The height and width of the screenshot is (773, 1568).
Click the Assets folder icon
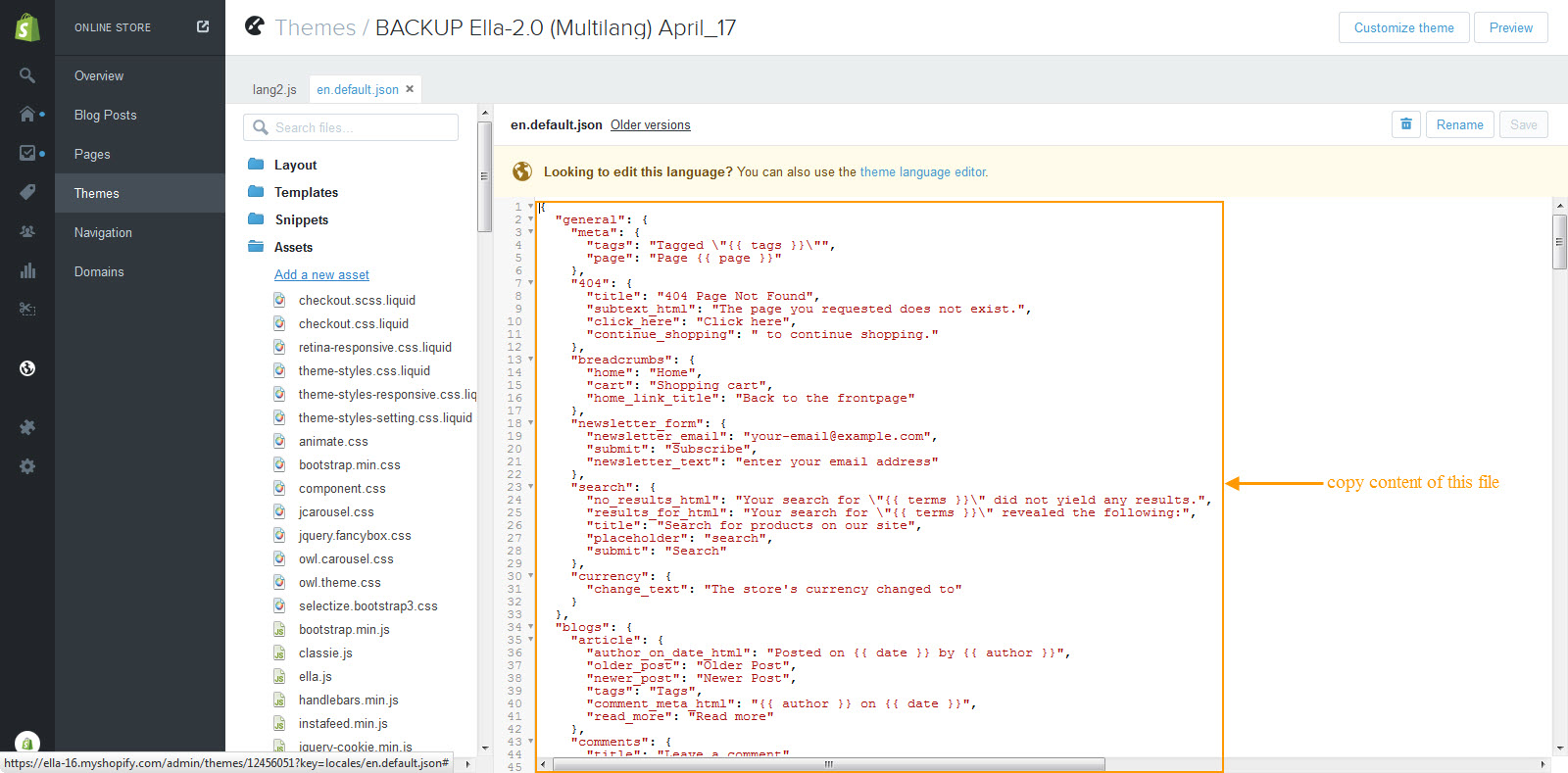(x=256, y=246)
